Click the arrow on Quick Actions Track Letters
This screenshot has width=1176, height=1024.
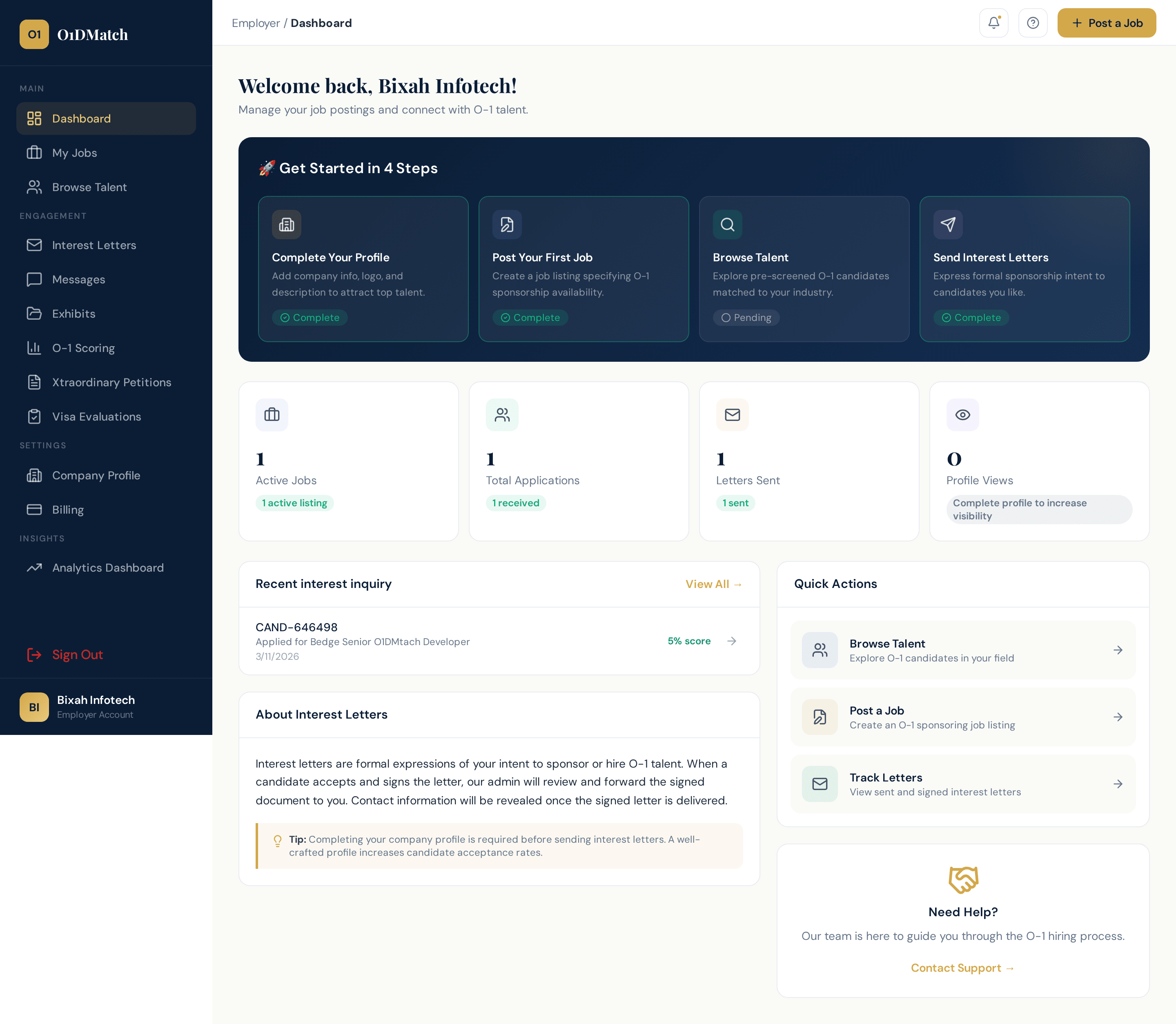[x=1118, y=784]
